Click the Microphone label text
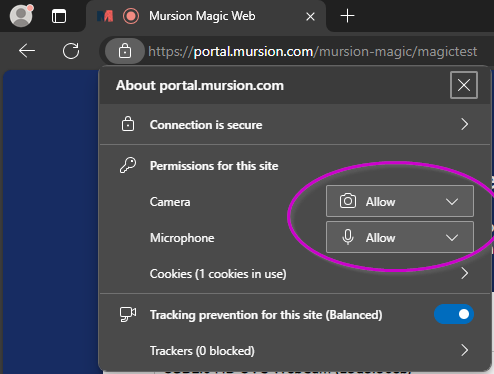This screenshot has height=374, width=494. click(182, 238)
